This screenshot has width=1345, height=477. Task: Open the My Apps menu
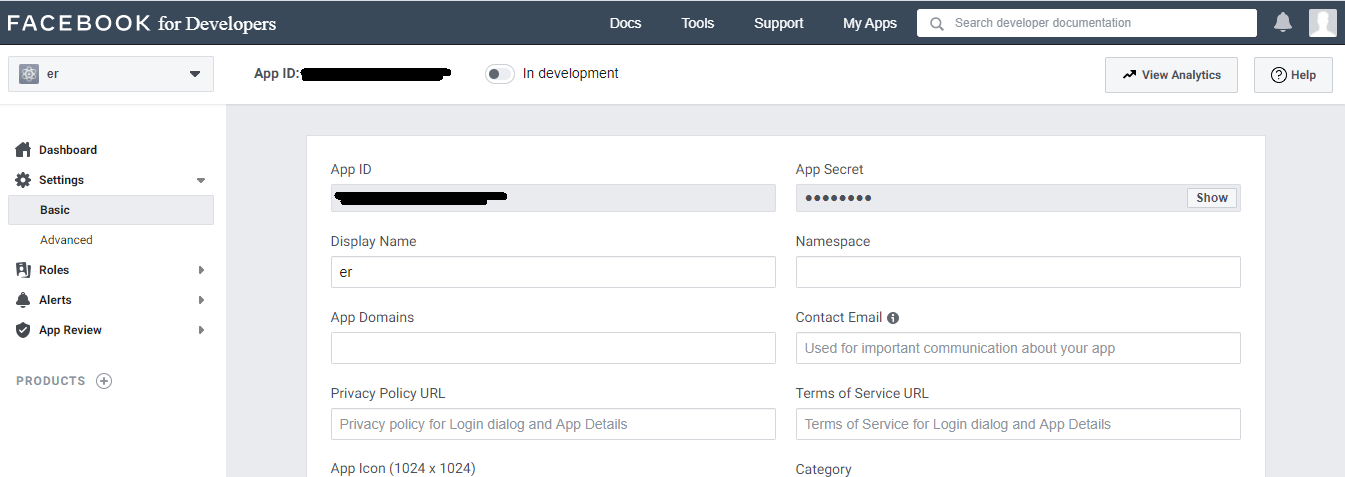[x=870, y=23]
